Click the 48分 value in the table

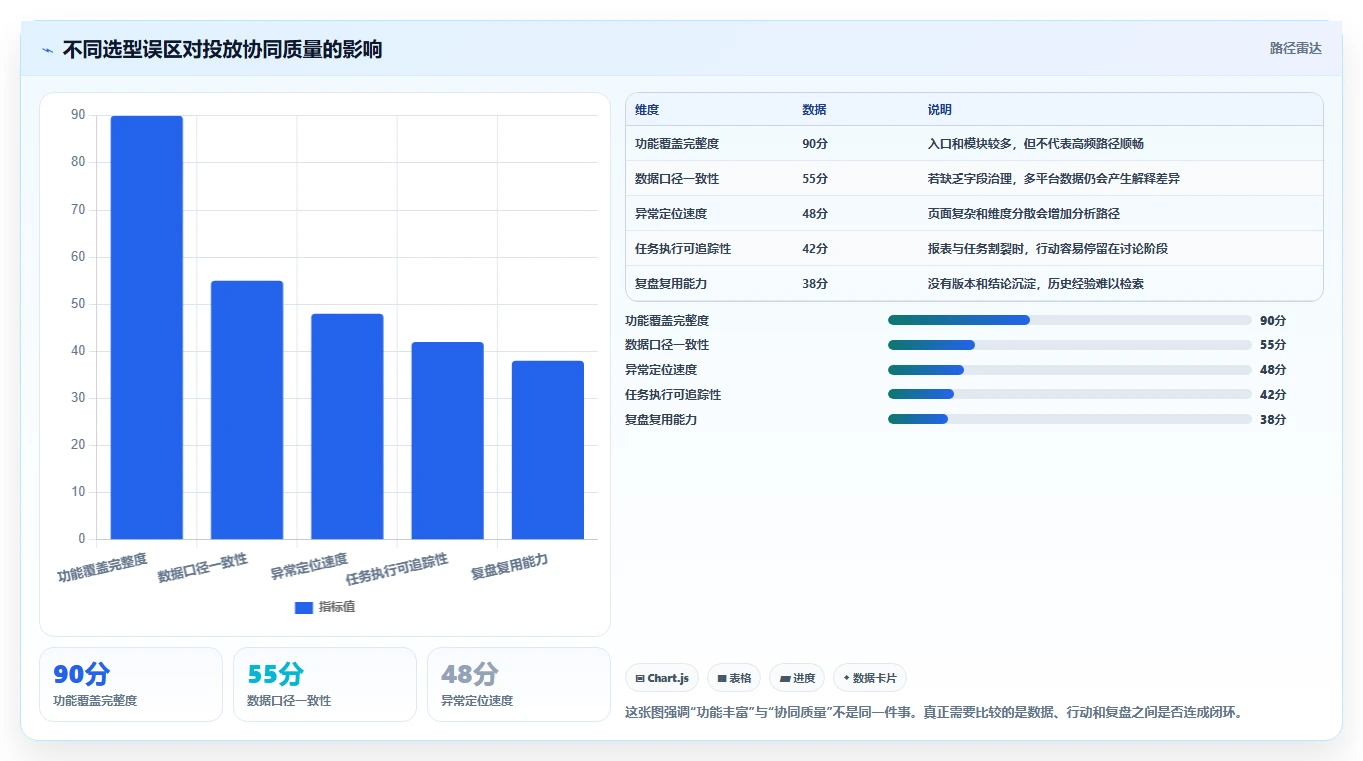click(815, 214)
